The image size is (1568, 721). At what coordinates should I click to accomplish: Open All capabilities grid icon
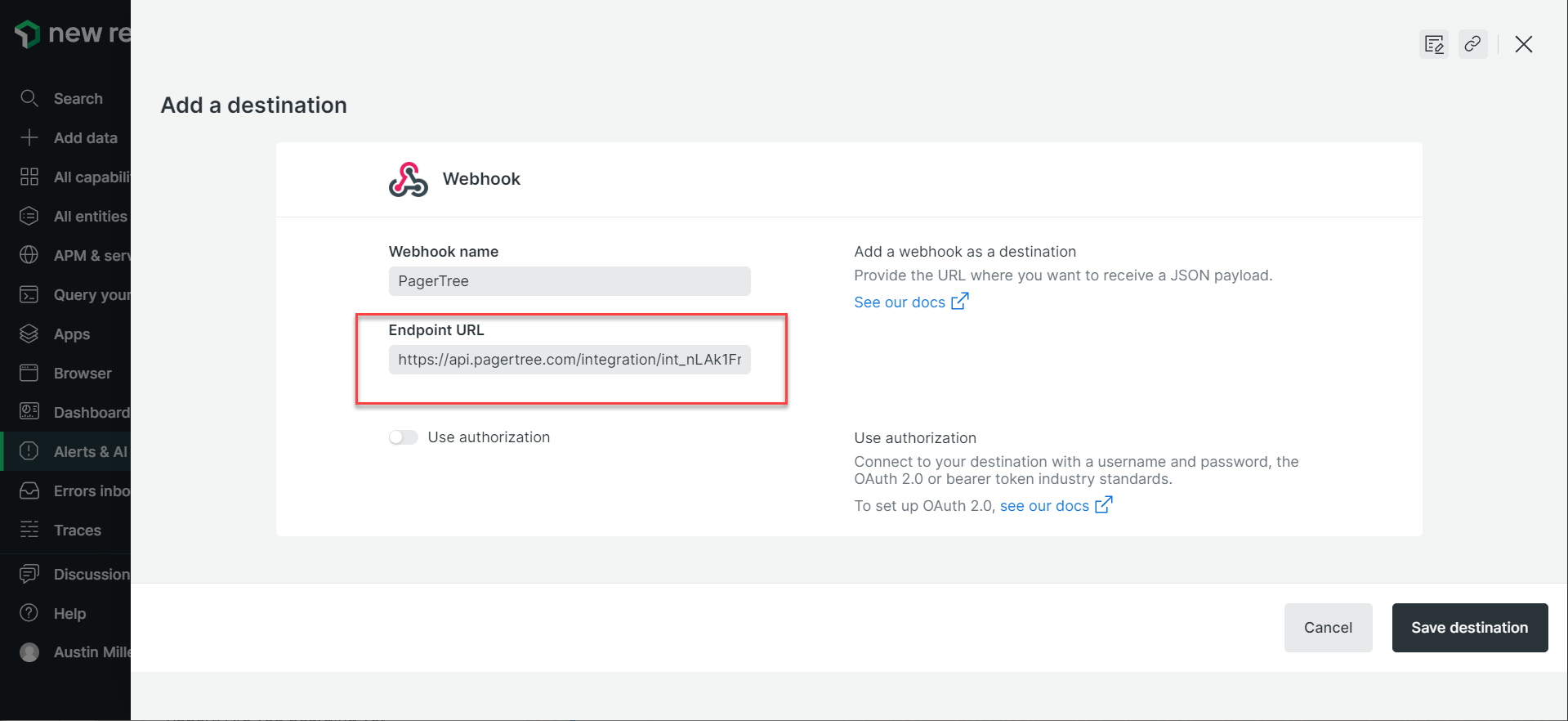click(x=29, y=177)
